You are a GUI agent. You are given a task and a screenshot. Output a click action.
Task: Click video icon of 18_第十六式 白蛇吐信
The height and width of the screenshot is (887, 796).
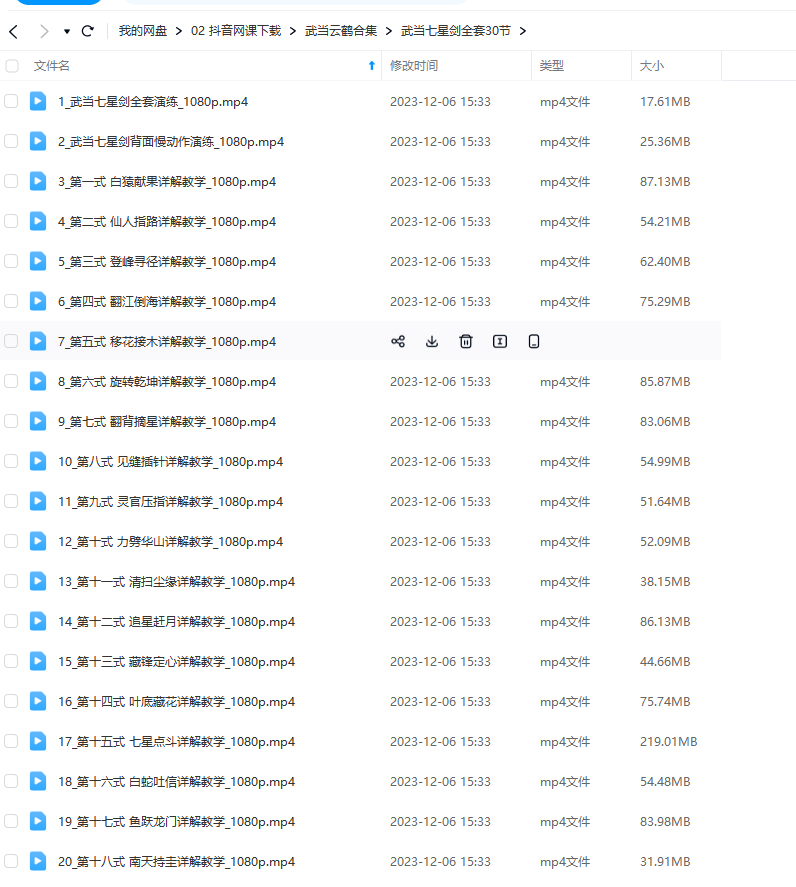coord(38,781)
